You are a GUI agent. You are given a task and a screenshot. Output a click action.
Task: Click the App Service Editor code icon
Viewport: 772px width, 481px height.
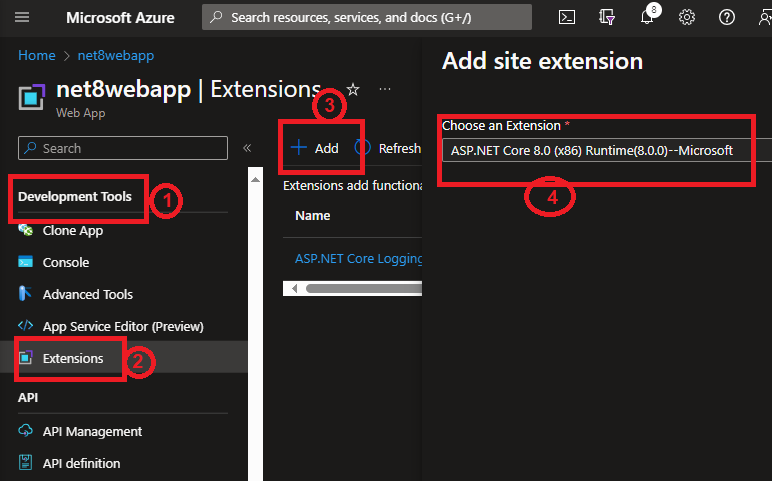(26, 325)
